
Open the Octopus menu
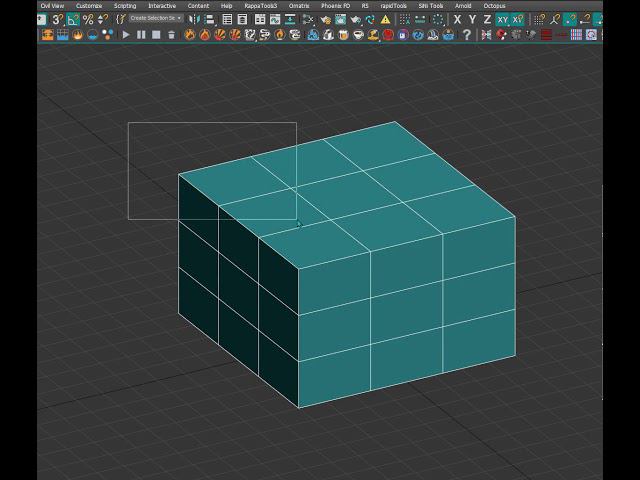pos(494,6)
